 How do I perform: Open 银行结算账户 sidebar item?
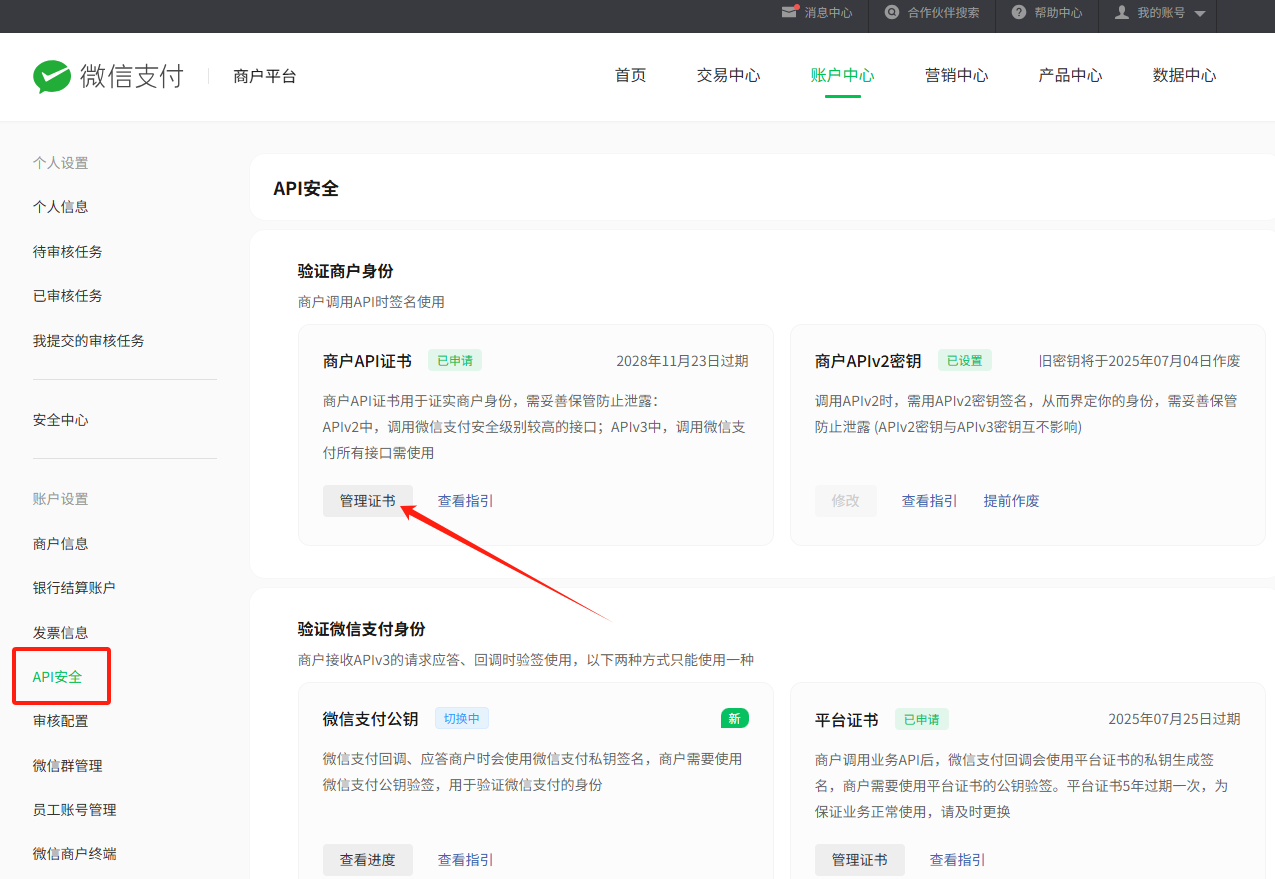(74, 588)
